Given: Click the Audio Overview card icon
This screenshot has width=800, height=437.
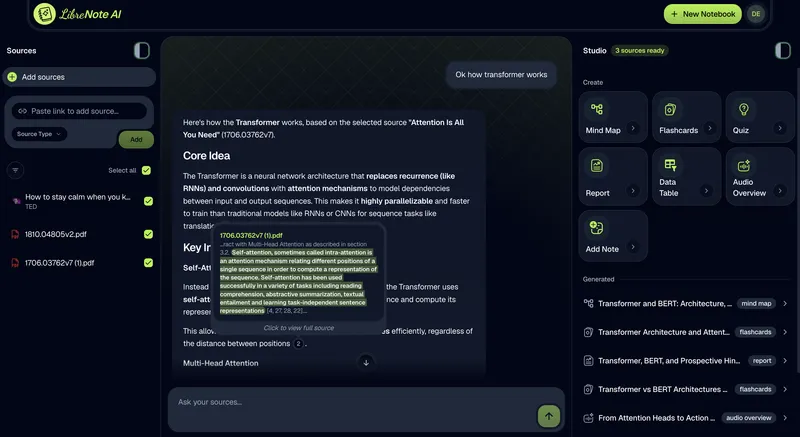Looking at the screenshot, I should pyautogui.click(x=743, y=165).
